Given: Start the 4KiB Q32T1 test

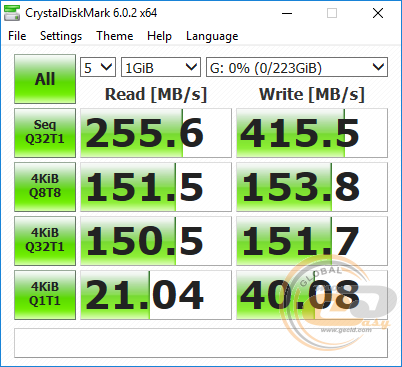Looking at the screenshot, I should [x=45, y=241].
